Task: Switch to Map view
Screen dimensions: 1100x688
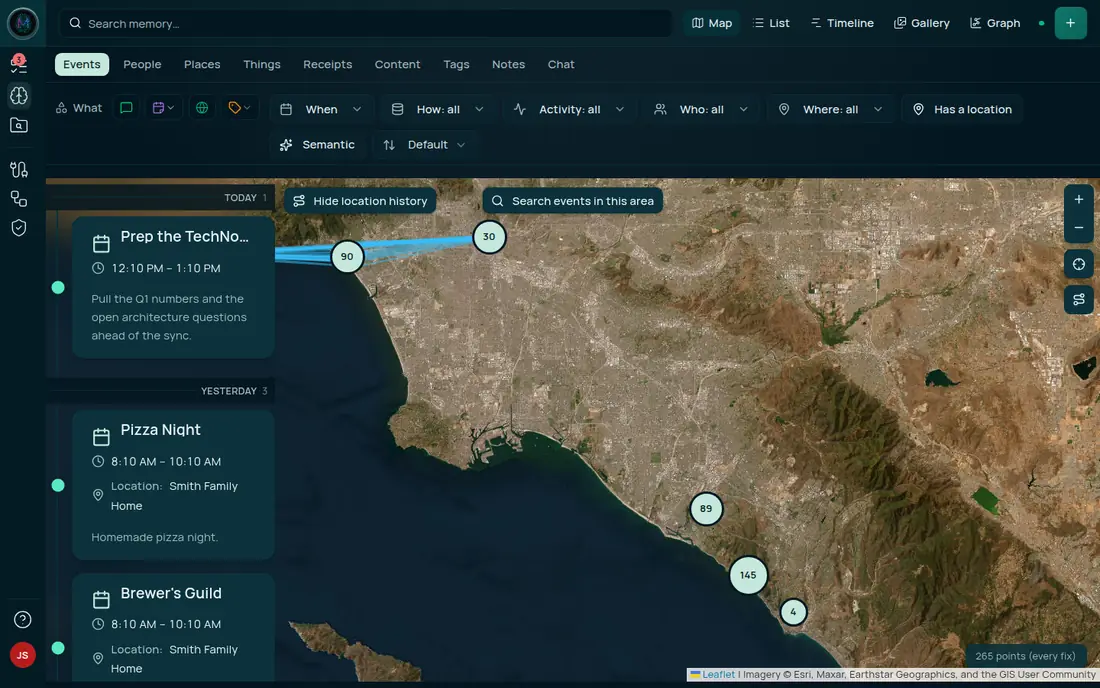Action: [711, 23]
